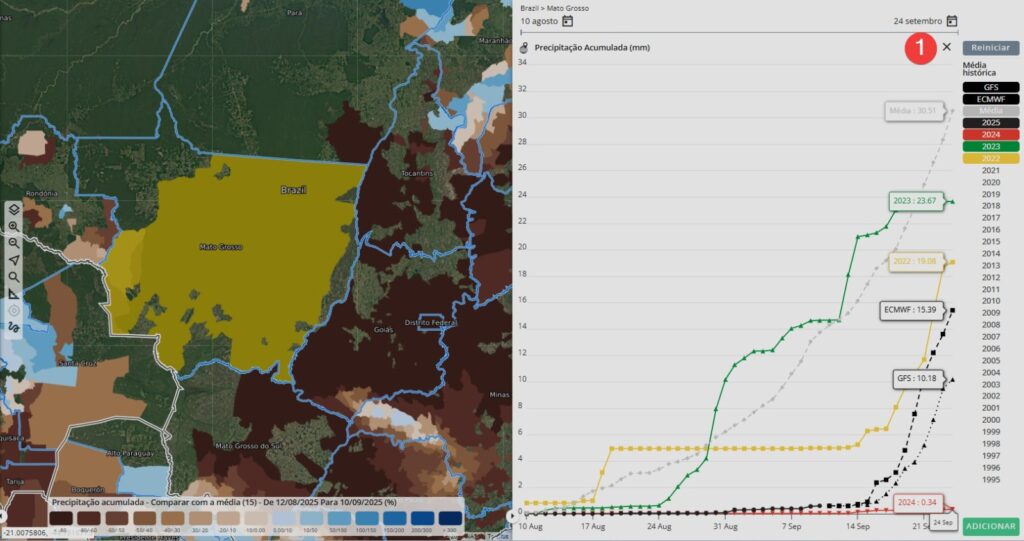Click the darkest blue >300 legend swatch

click(450, 518)
